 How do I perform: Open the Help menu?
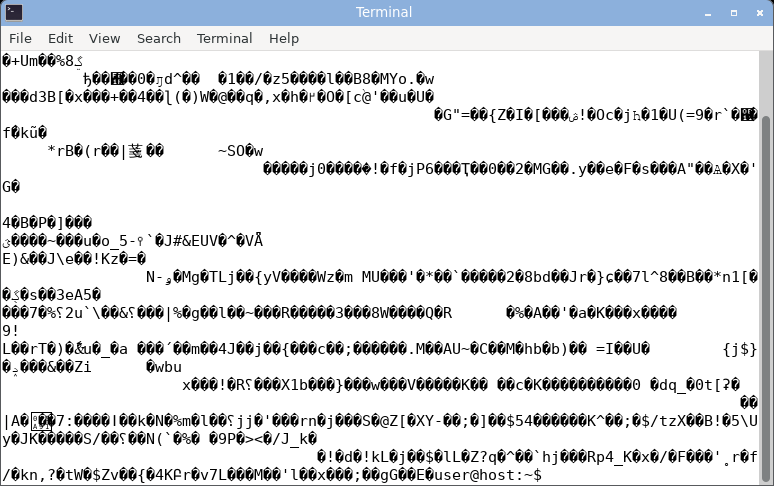pos(284,38)
